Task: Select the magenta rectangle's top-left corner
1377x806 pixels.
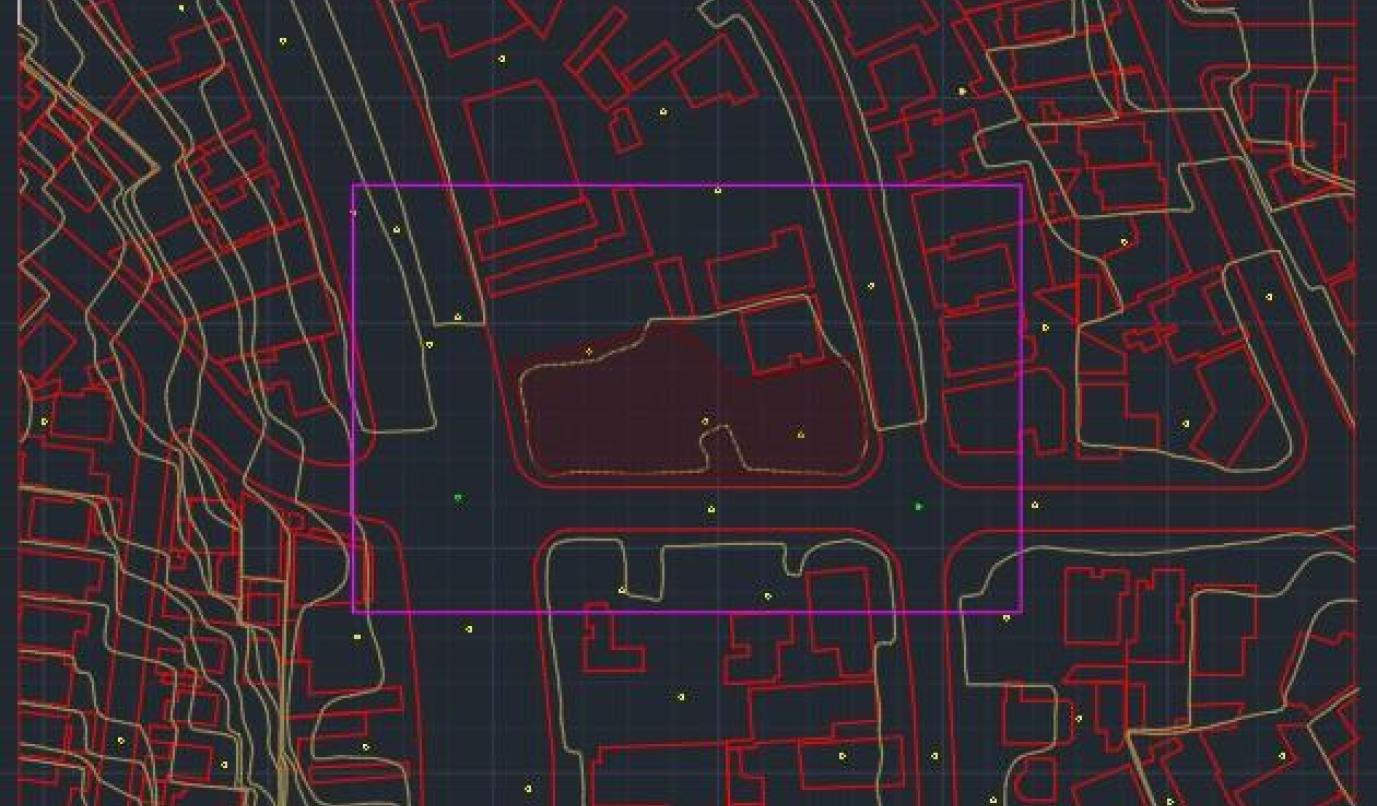Action: point(353,185)
